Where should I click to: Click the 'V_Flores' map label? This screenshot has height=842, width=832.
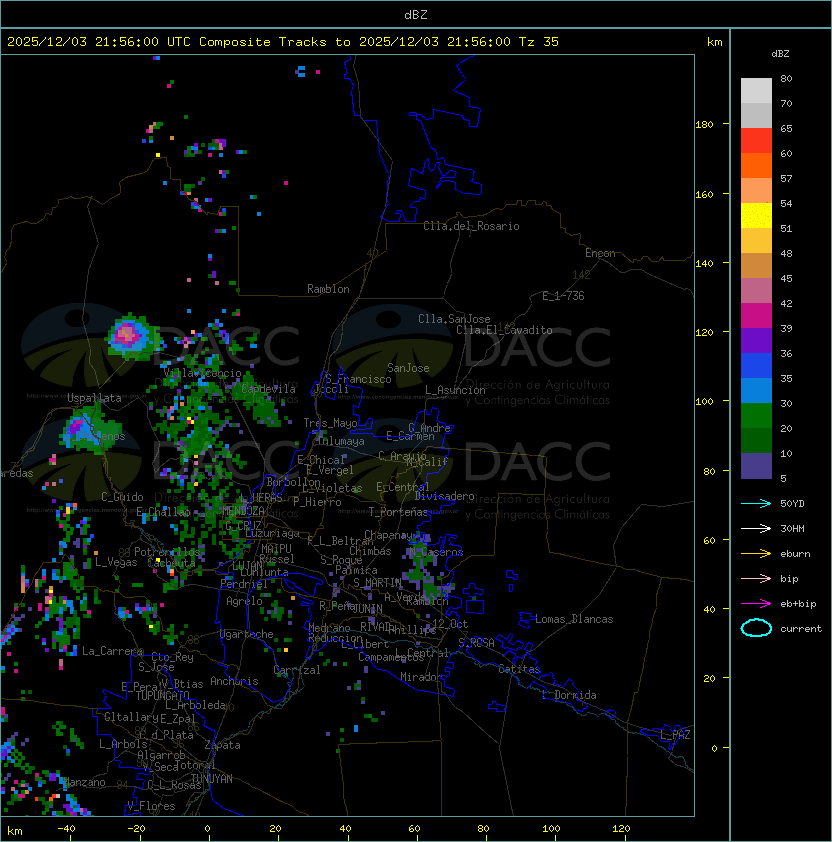(151, 806)
